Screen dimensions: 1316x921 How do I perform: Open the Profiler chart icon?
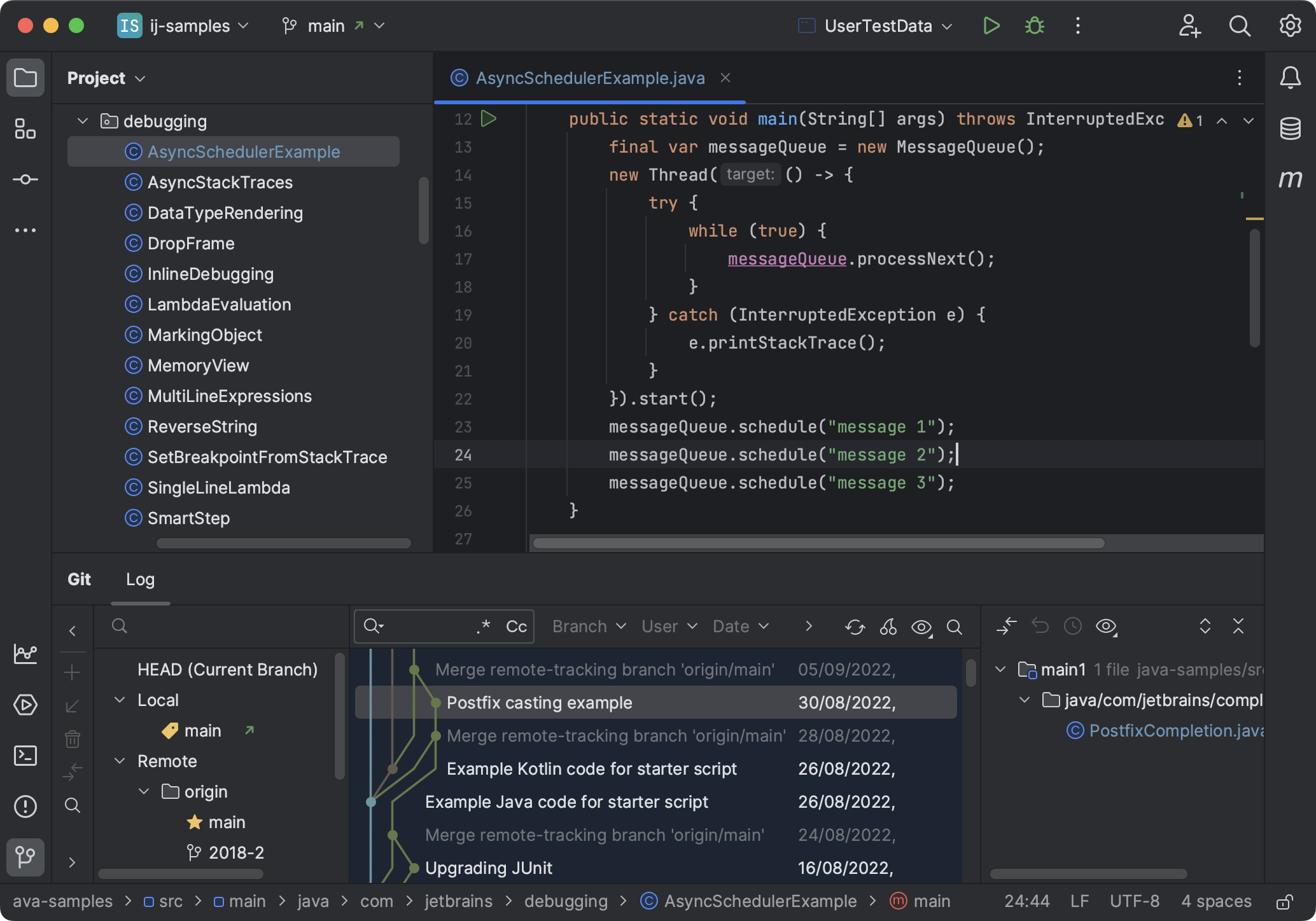coord(25,654)
